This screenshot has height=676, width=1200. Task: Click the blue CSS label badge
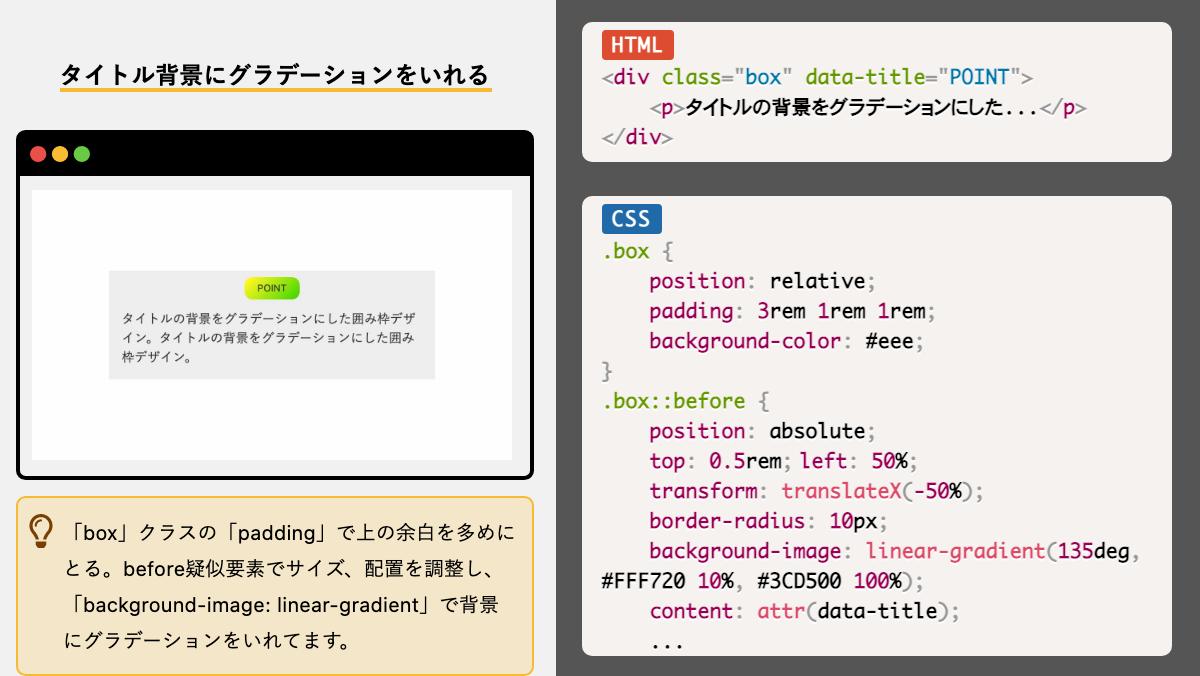point(631,219)
